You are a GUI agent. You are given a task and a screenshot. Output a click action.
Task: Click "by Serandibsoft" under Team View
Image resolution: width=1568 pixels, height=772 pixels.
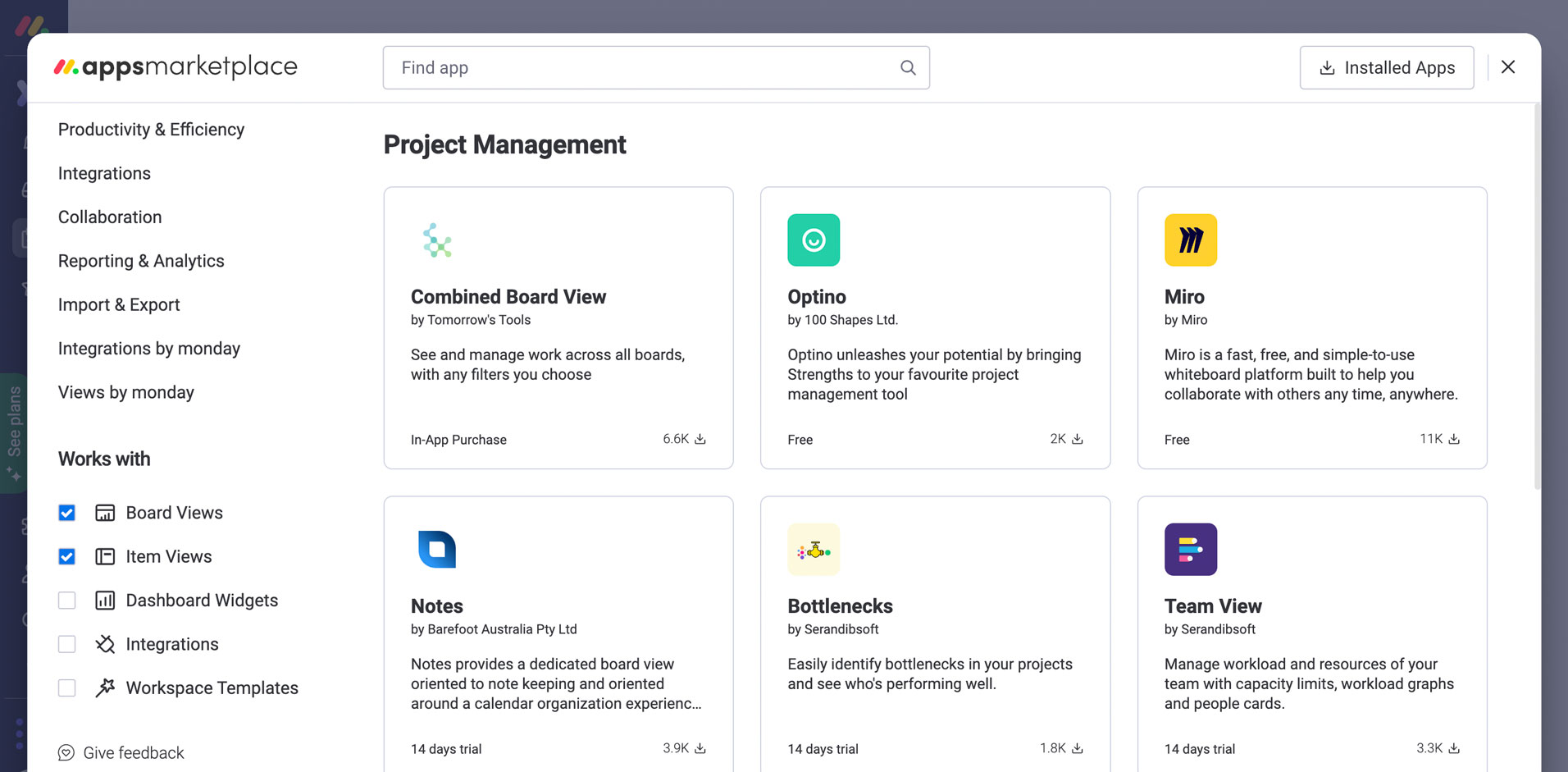pos(1210,629)
